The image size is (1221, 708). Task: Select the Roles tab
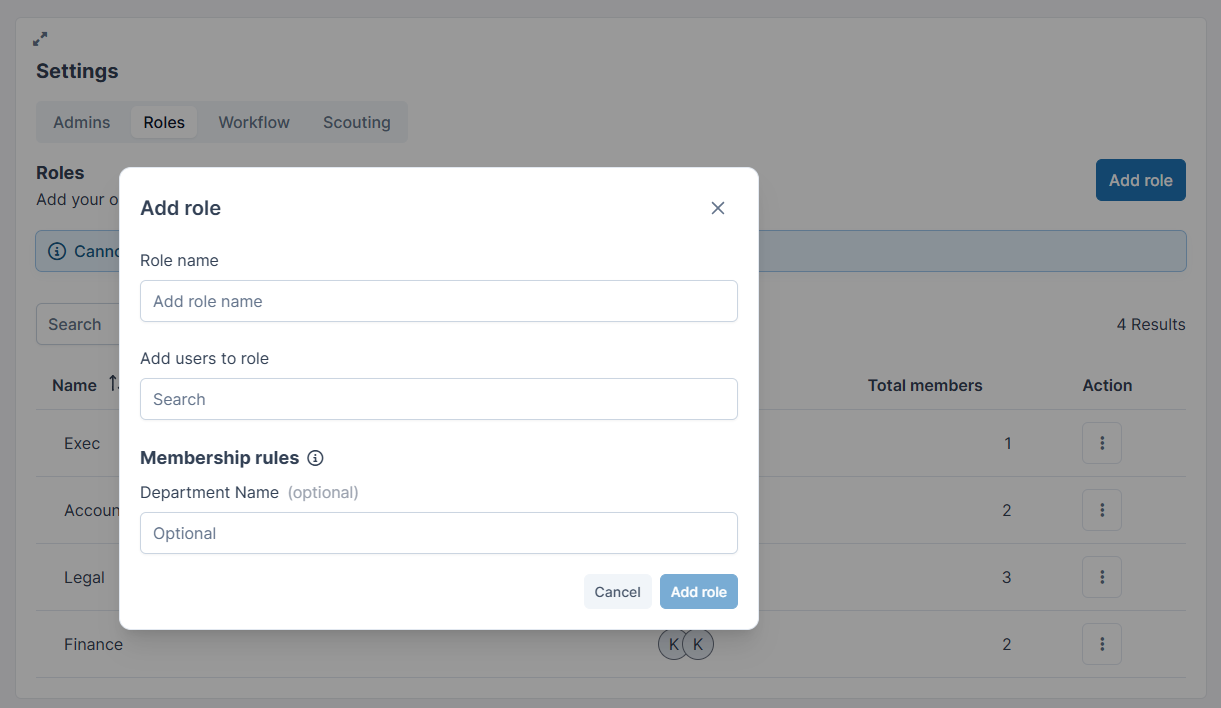[164, 122]
